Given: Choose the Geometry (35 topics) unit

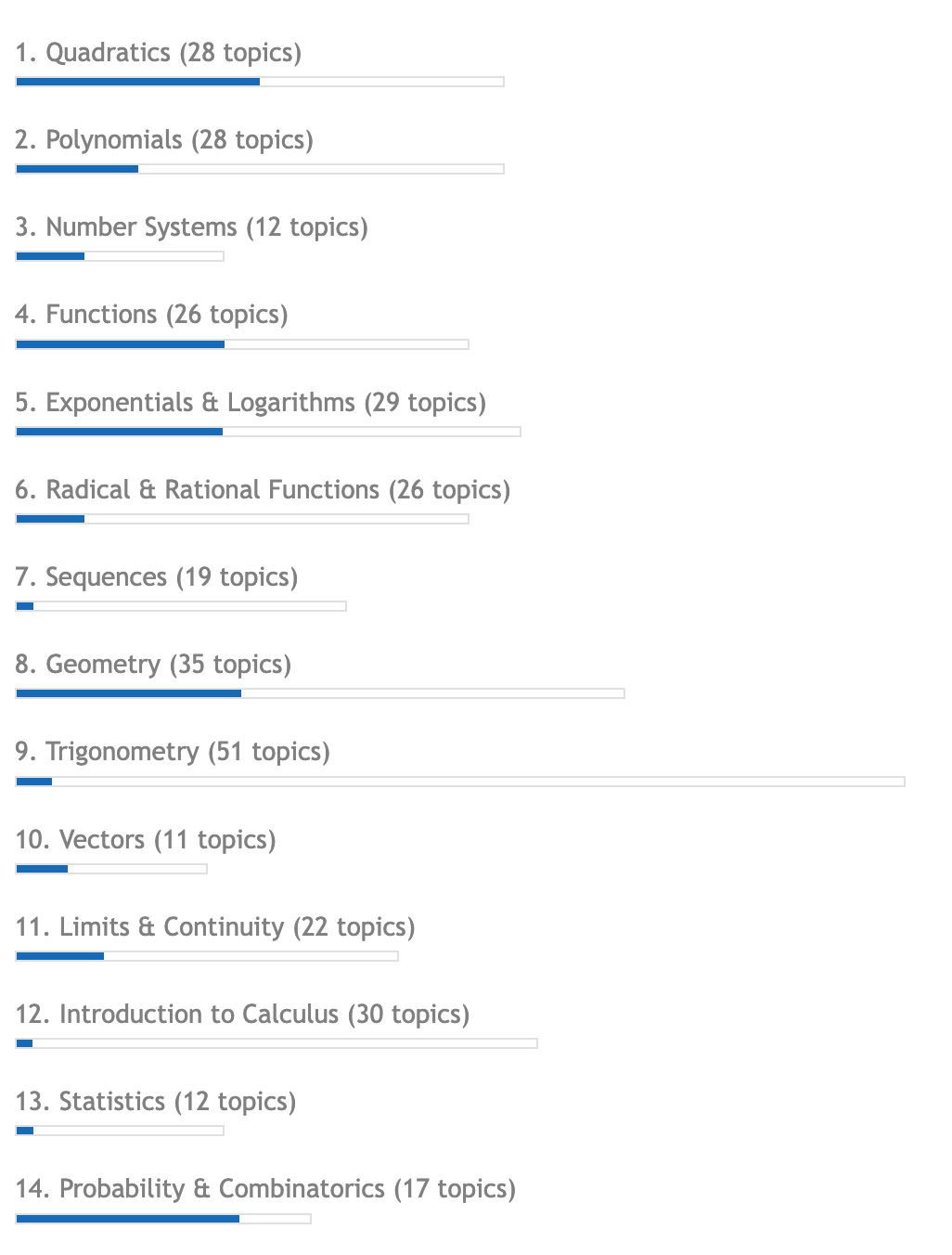Looking at the screenshot, I should [153, 665].
